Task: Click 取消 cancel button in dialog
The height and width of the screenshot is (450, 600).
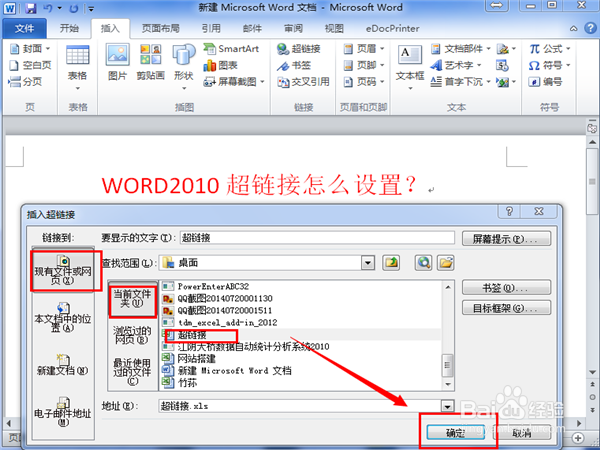Action: (x=522, y=433)
